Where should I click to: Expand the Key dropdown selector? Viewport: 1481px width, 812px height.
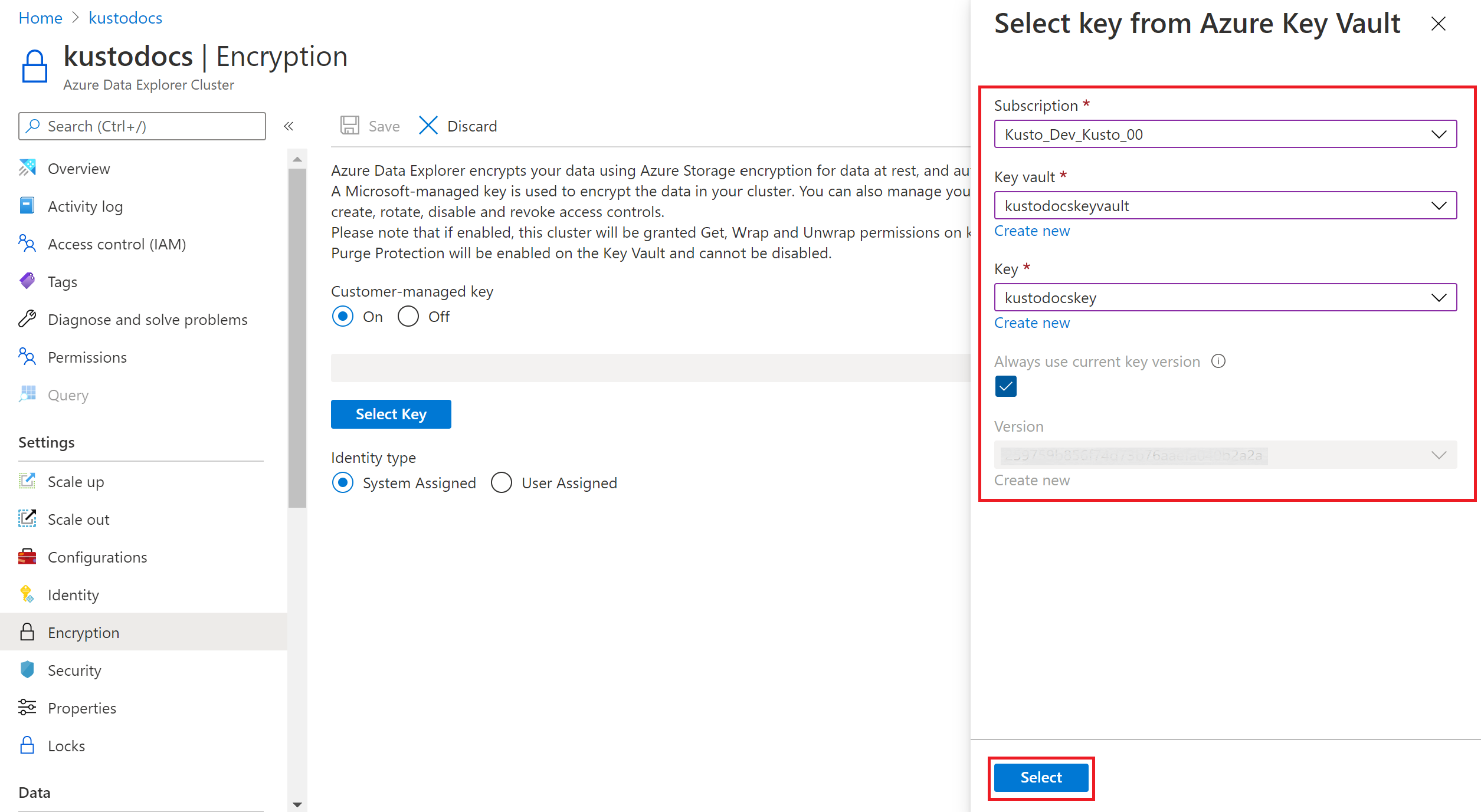1437,297
